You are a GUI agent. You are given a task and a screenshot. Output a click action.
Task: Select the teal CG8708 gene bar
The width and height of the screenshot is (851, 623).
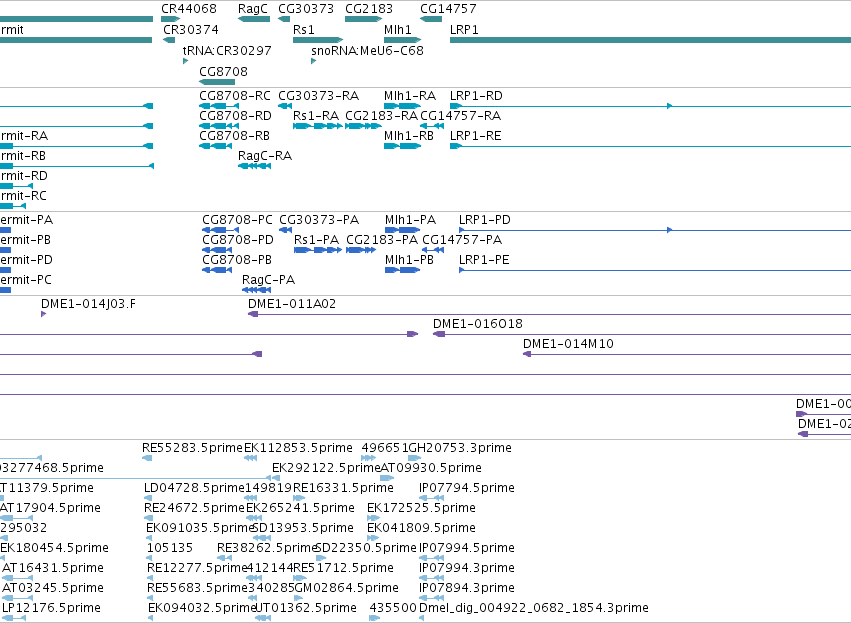pyautogui.click(x=217, y=82)
